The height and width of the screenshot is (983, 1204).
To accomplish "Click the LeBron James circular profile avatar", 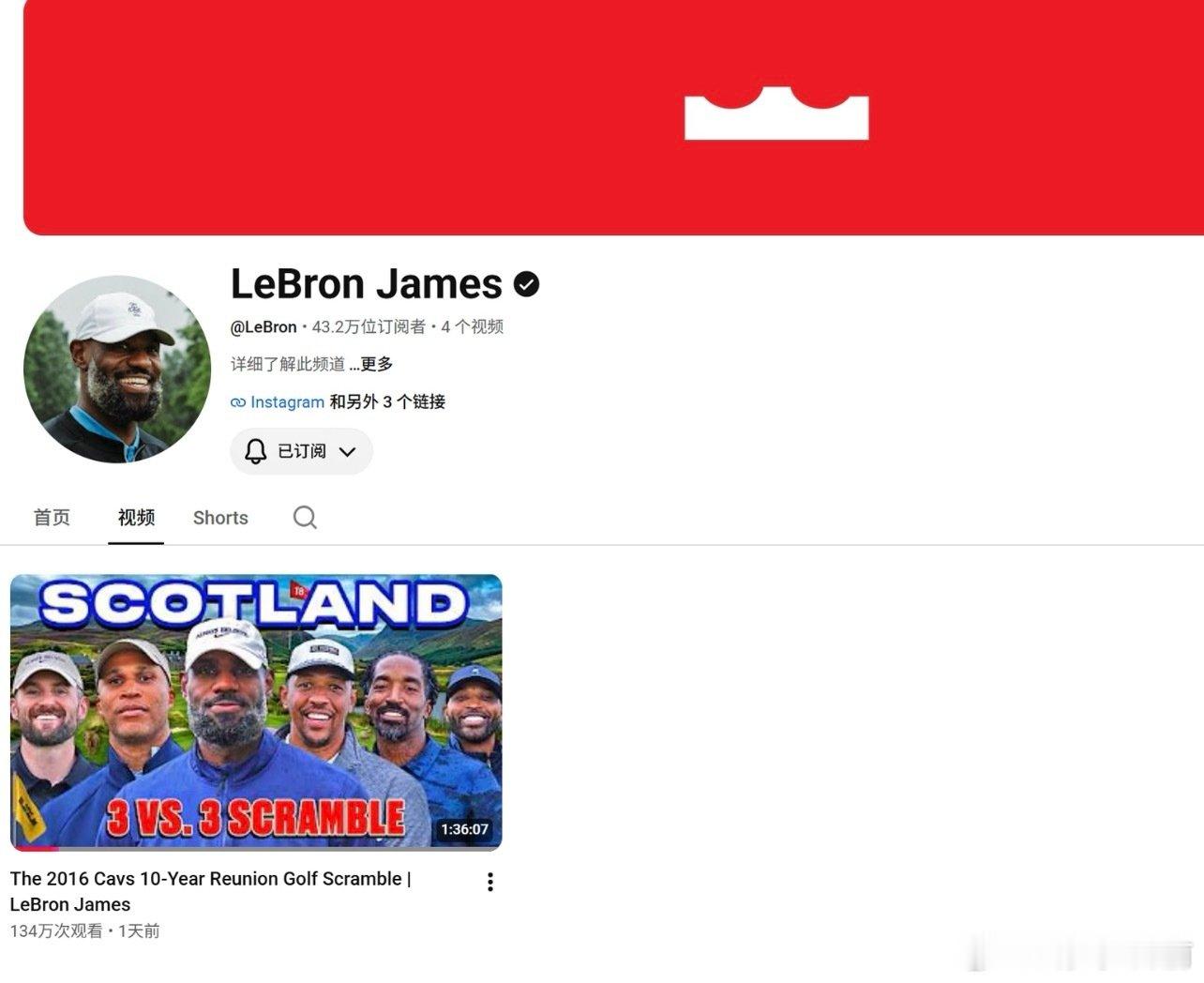I will point(117,369).
